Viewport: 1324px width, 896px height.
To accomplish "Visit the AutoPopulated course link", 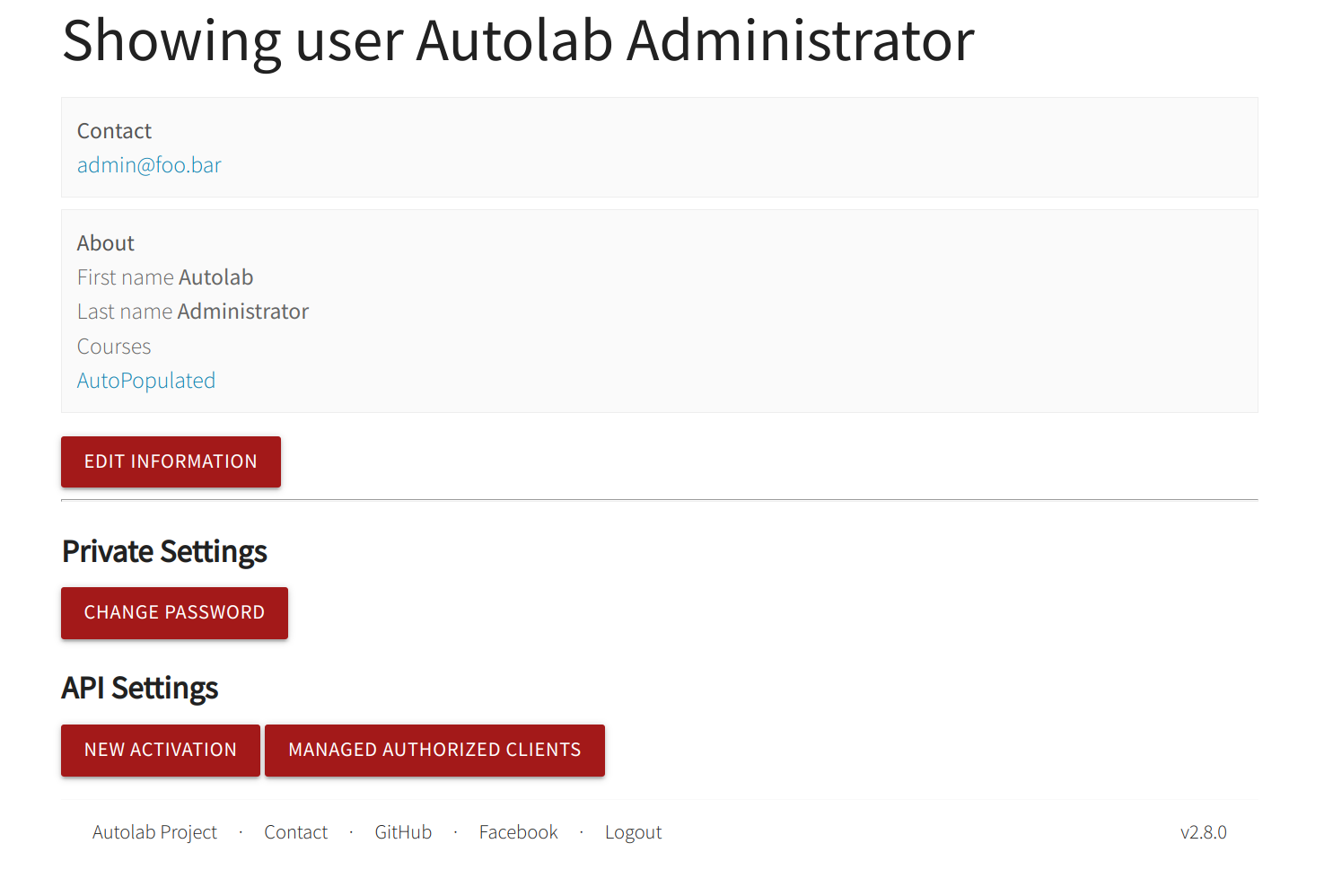I will click(x=145, y=381).
